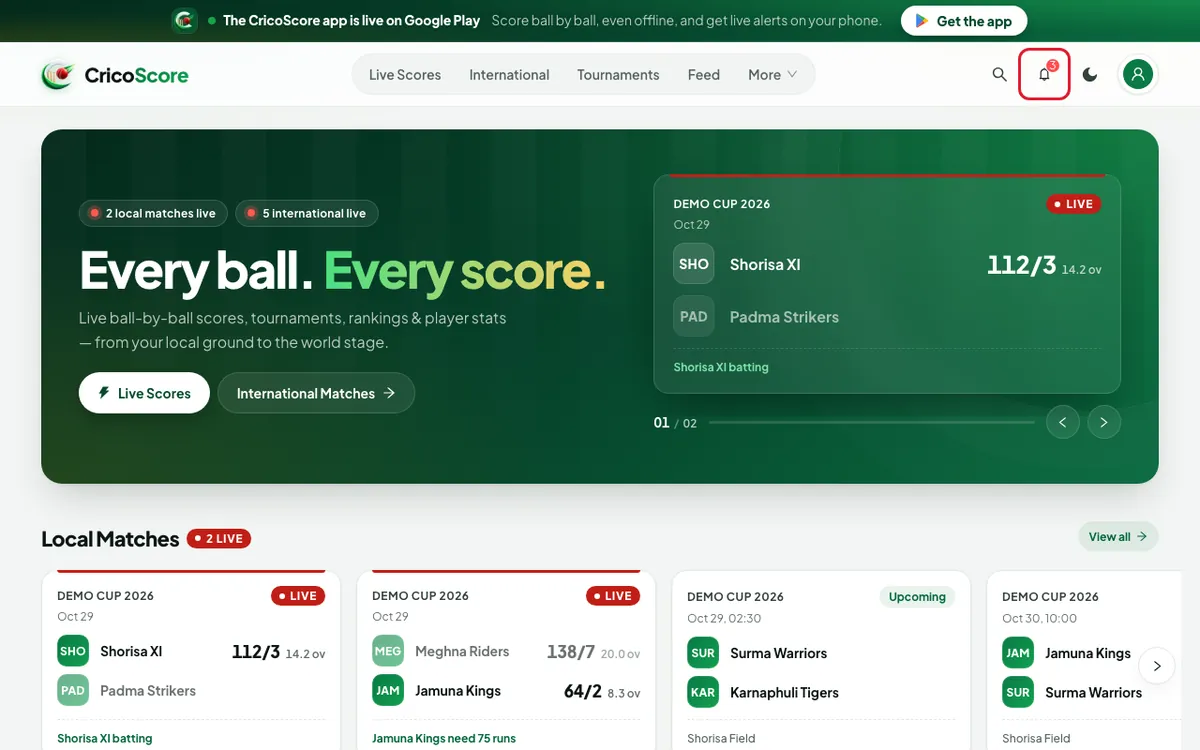
Task: Click the Karnaphuli Tigers team name
Action: point(784,692)
